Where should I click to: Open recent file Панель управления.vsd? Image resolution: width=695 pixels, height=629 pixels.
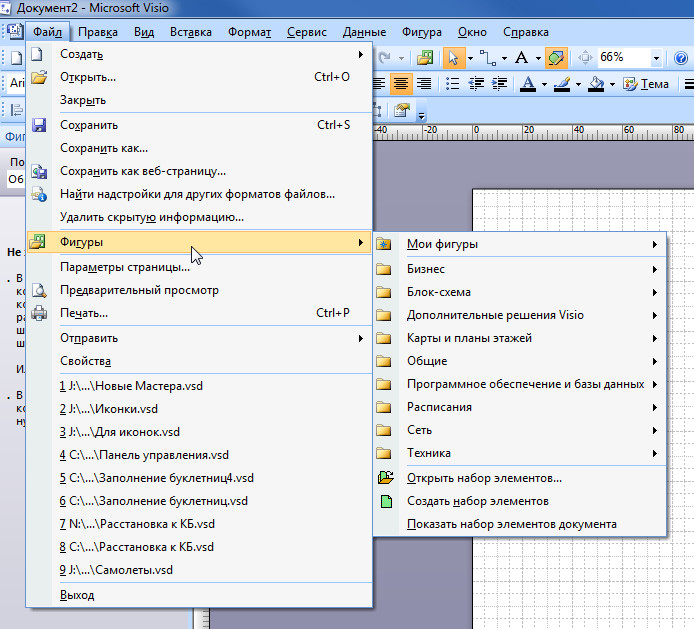[x=199, y=455]
